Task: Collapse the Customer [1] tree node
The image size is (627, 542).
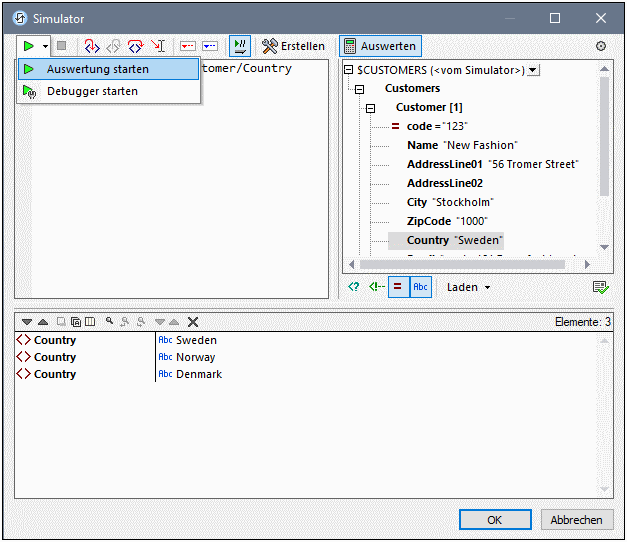Action: [x=370, y=107]
